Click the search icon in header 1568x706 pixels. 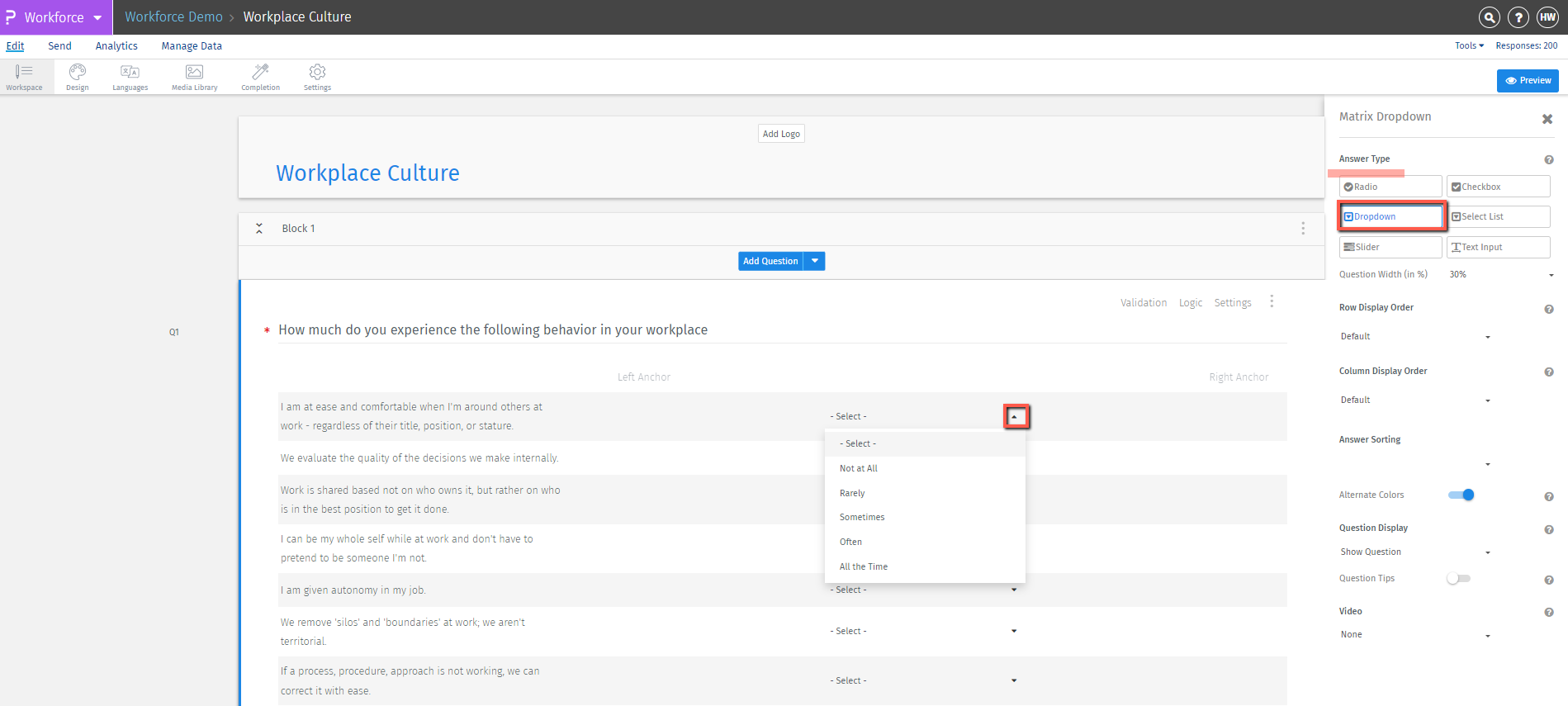(1489, 17)
